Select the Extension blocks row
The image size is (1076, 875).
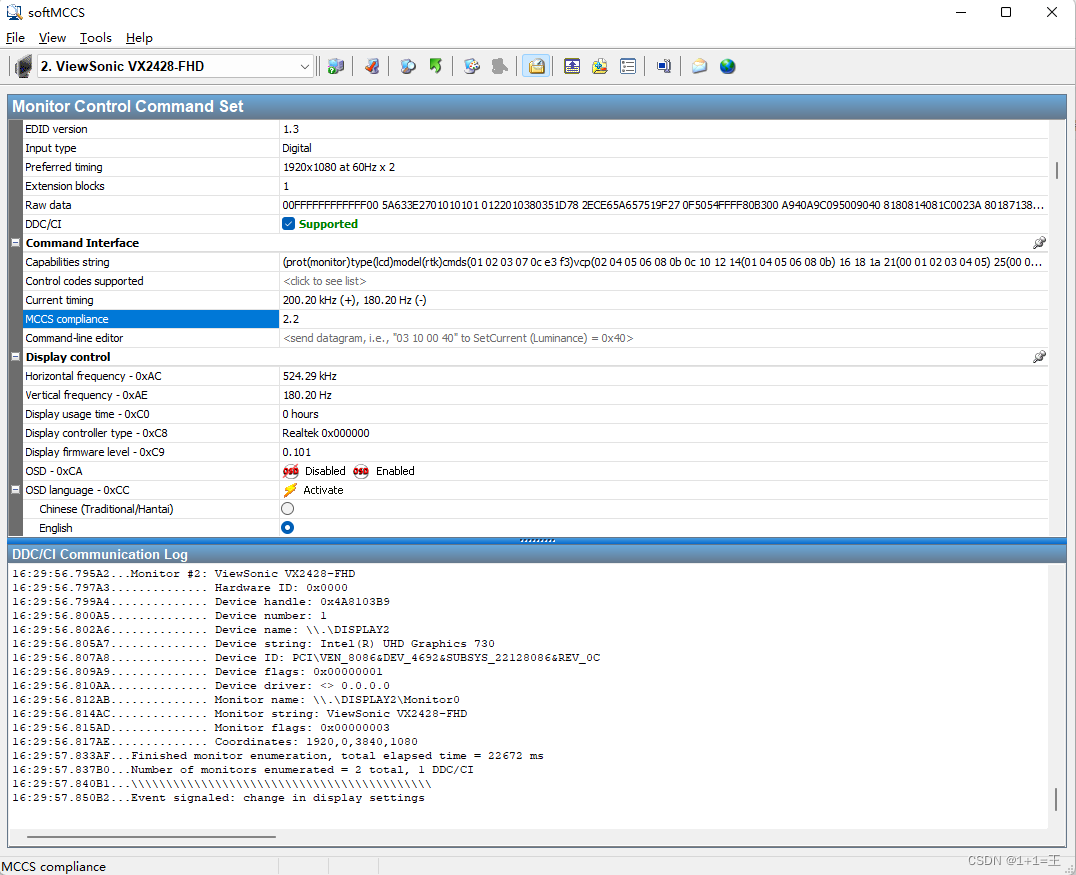pos(535,186)
